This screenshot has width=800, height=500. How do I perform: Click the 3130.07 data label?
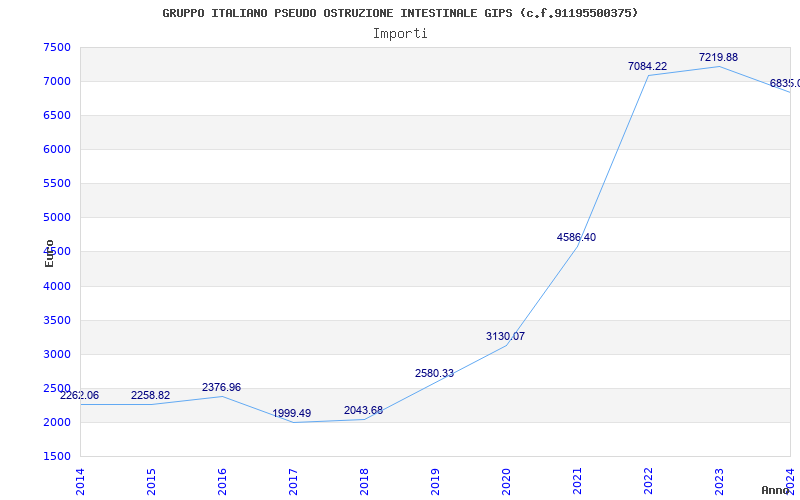coord(505,336)
